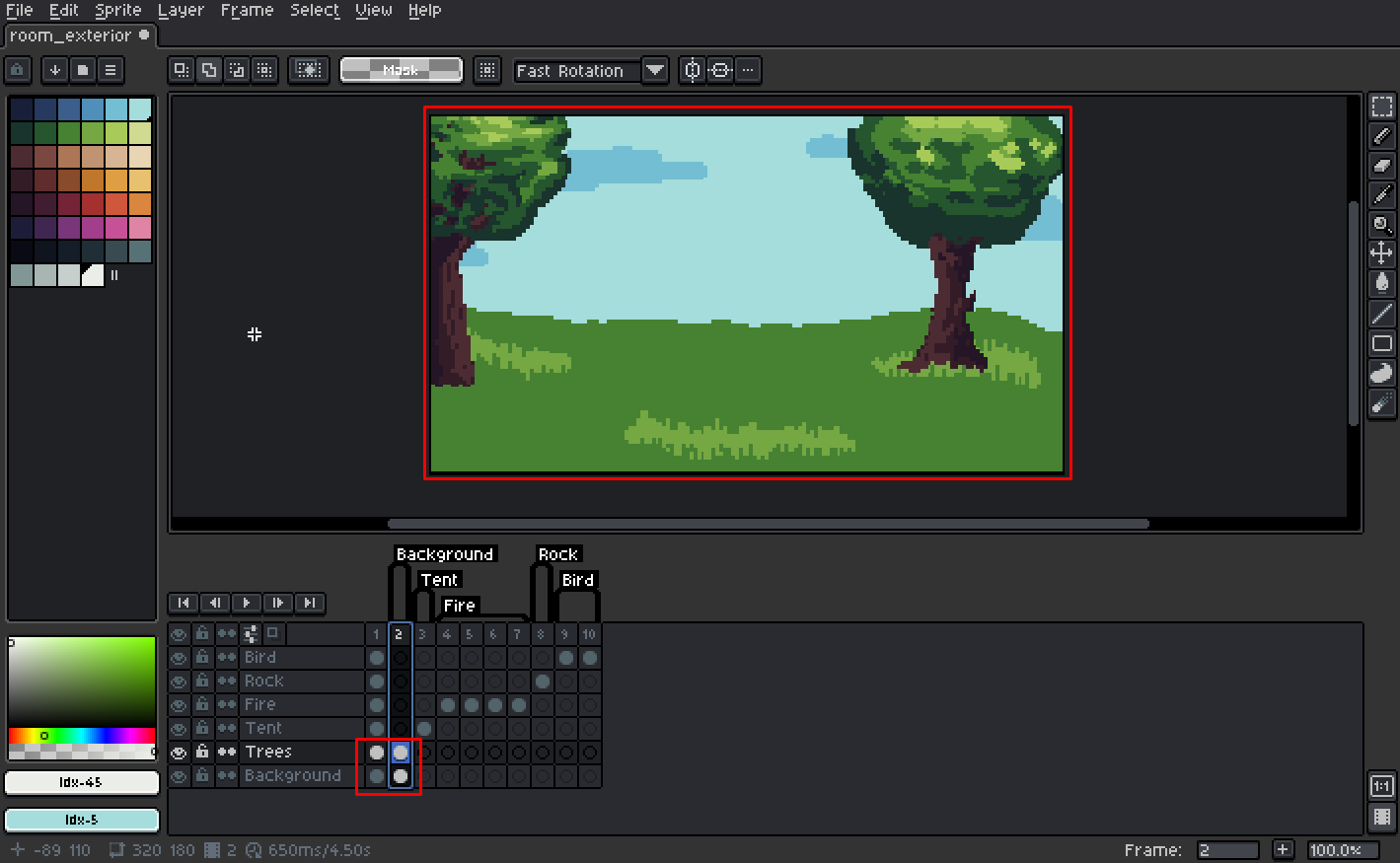Image resolution: width=1400 pixels, height=863 pixels.
Task: Select the Rectangular Marquee tool
Action: click(1381, 107)
